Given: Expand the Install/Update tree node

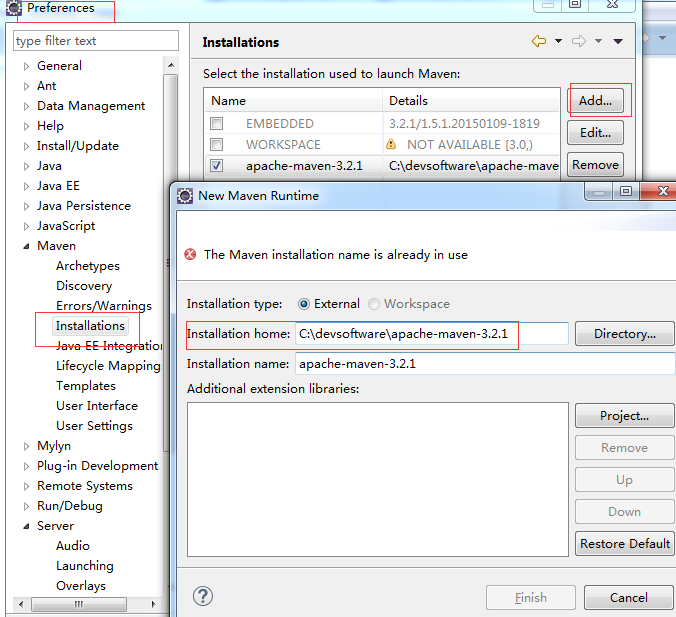Looking at the screenshot, I should point(26,147).
